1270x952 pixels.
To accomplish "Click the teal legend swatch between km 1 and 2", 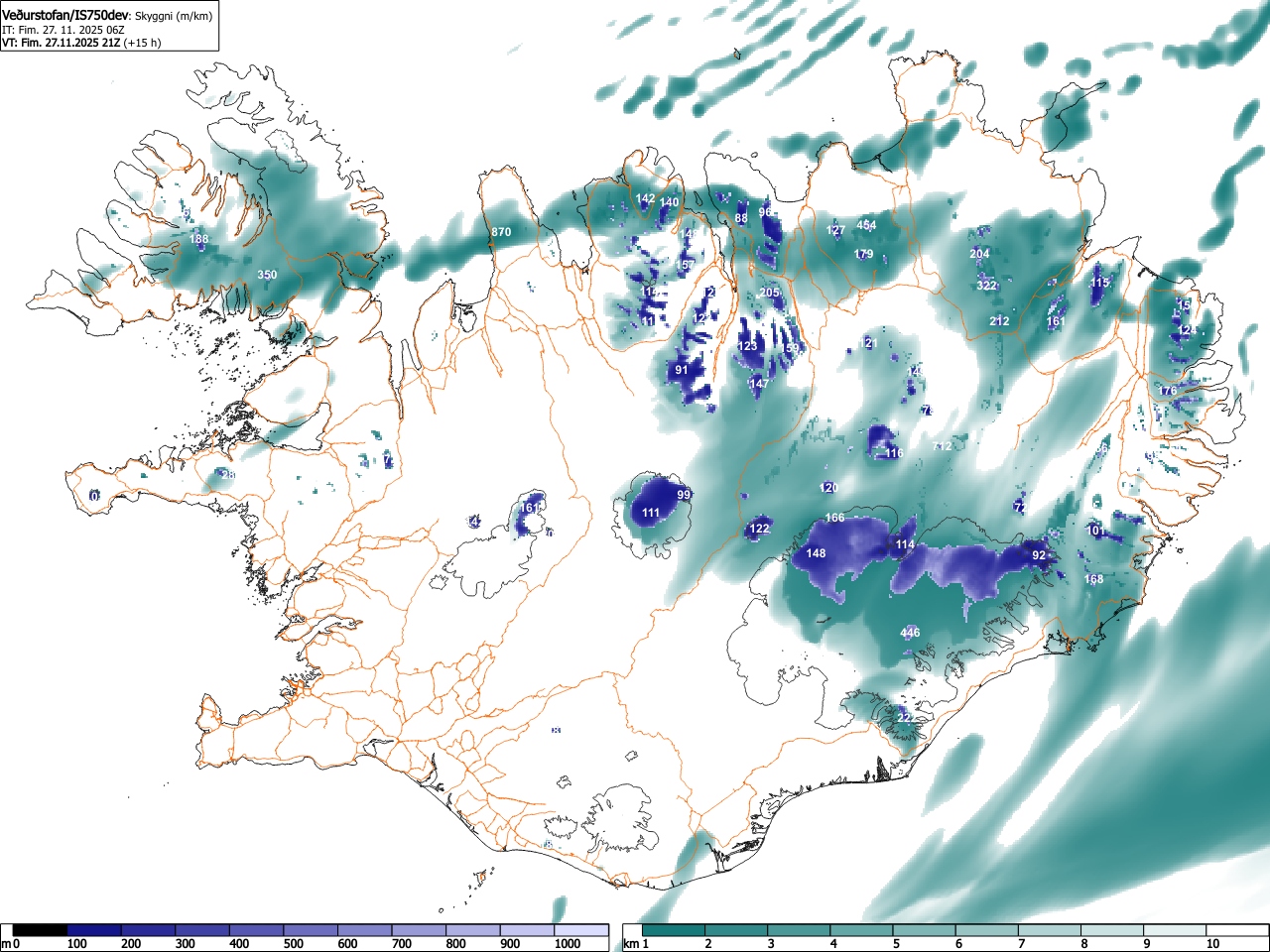I will tap(675, 930).
